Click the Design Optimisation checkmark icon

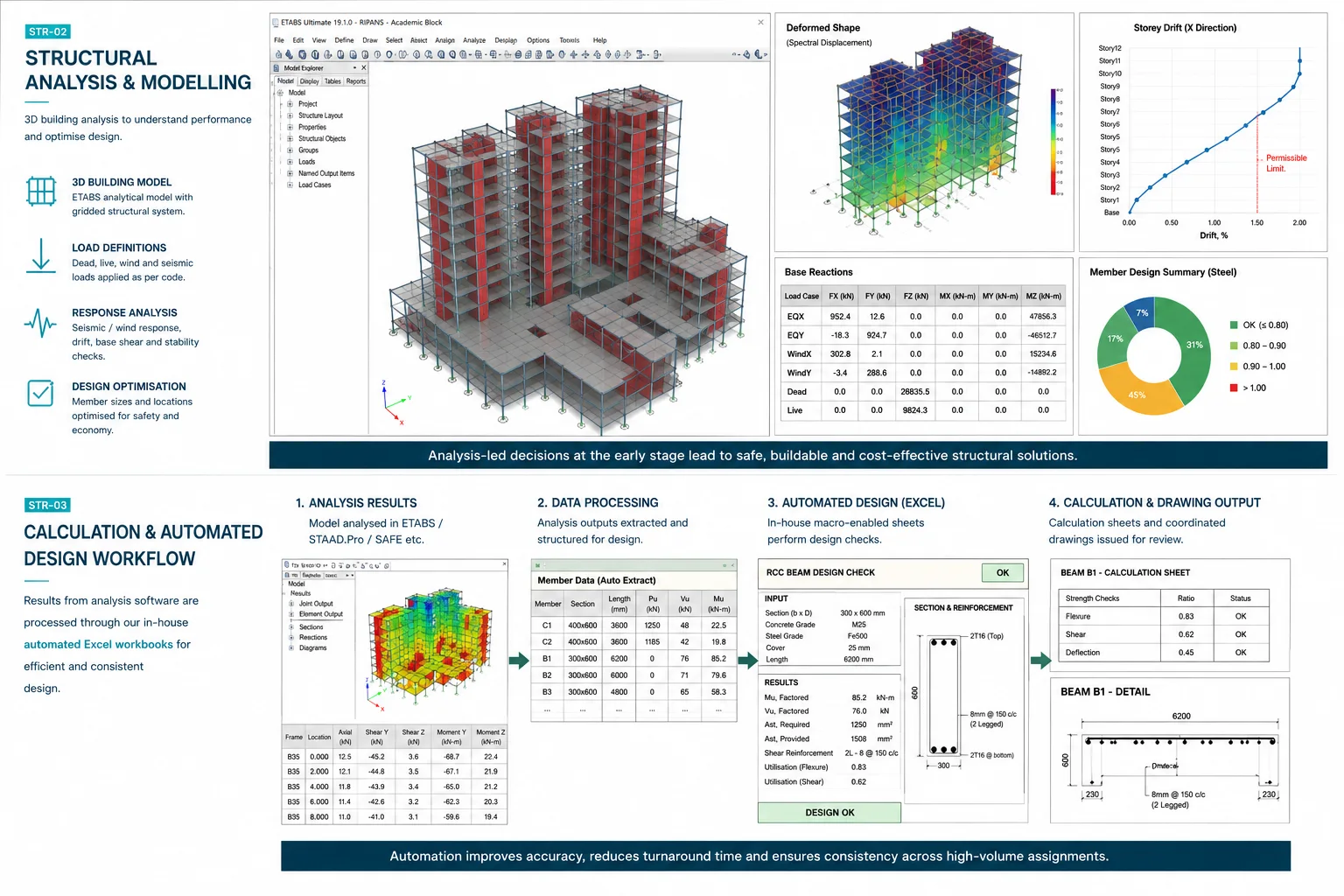tap(40, 393)
